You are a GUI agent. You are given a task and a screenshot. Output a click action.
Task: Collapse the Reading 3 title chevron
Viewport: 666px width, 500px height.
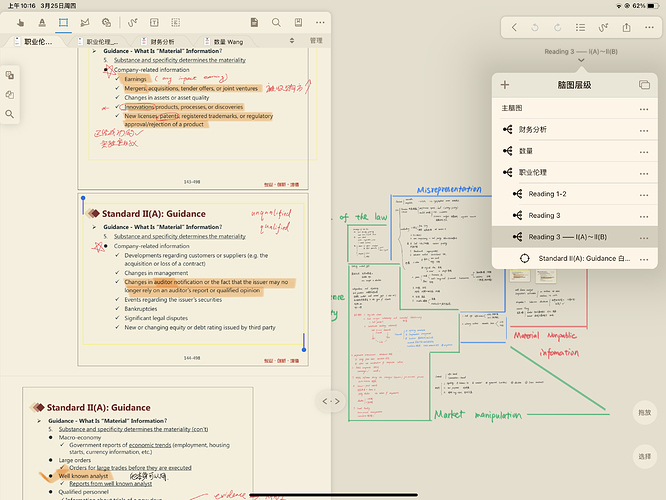581,60
